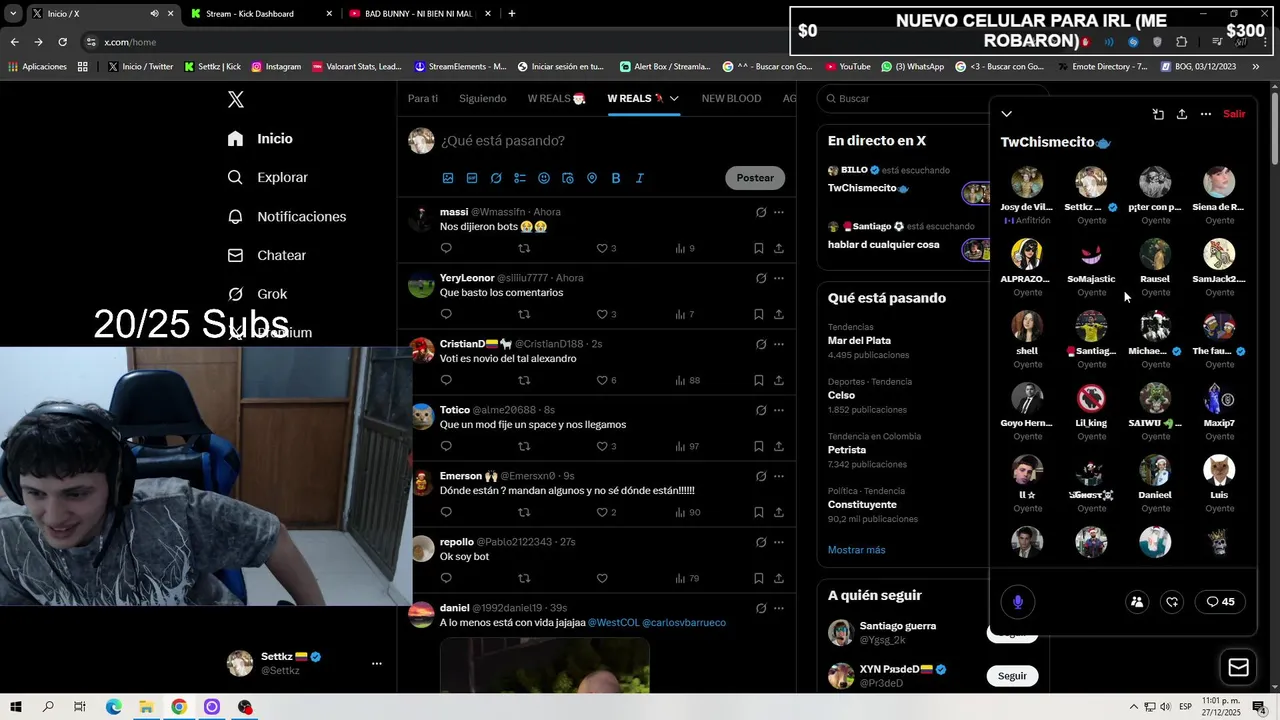Add a GIF to the post

click(472, 178)
